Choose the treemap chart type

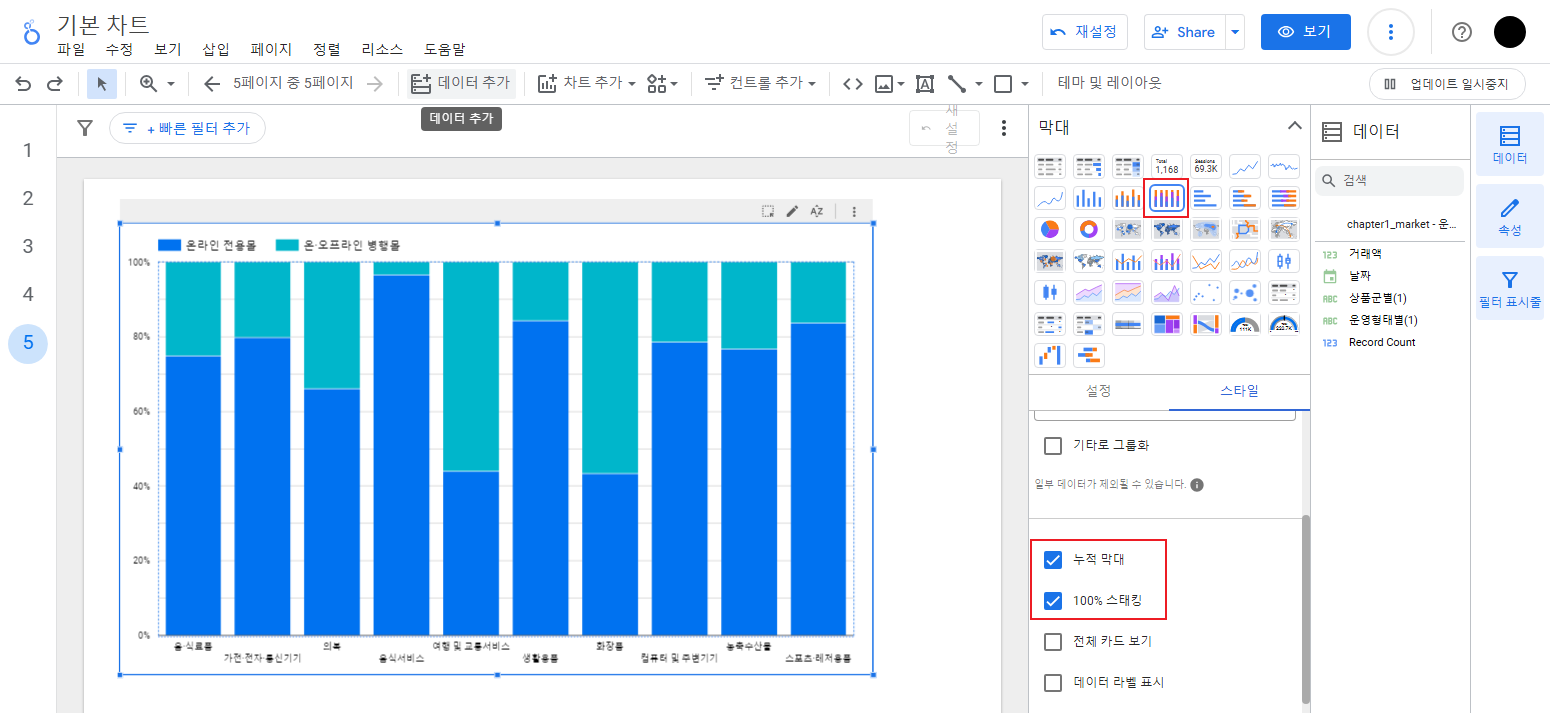[1167, 324]
